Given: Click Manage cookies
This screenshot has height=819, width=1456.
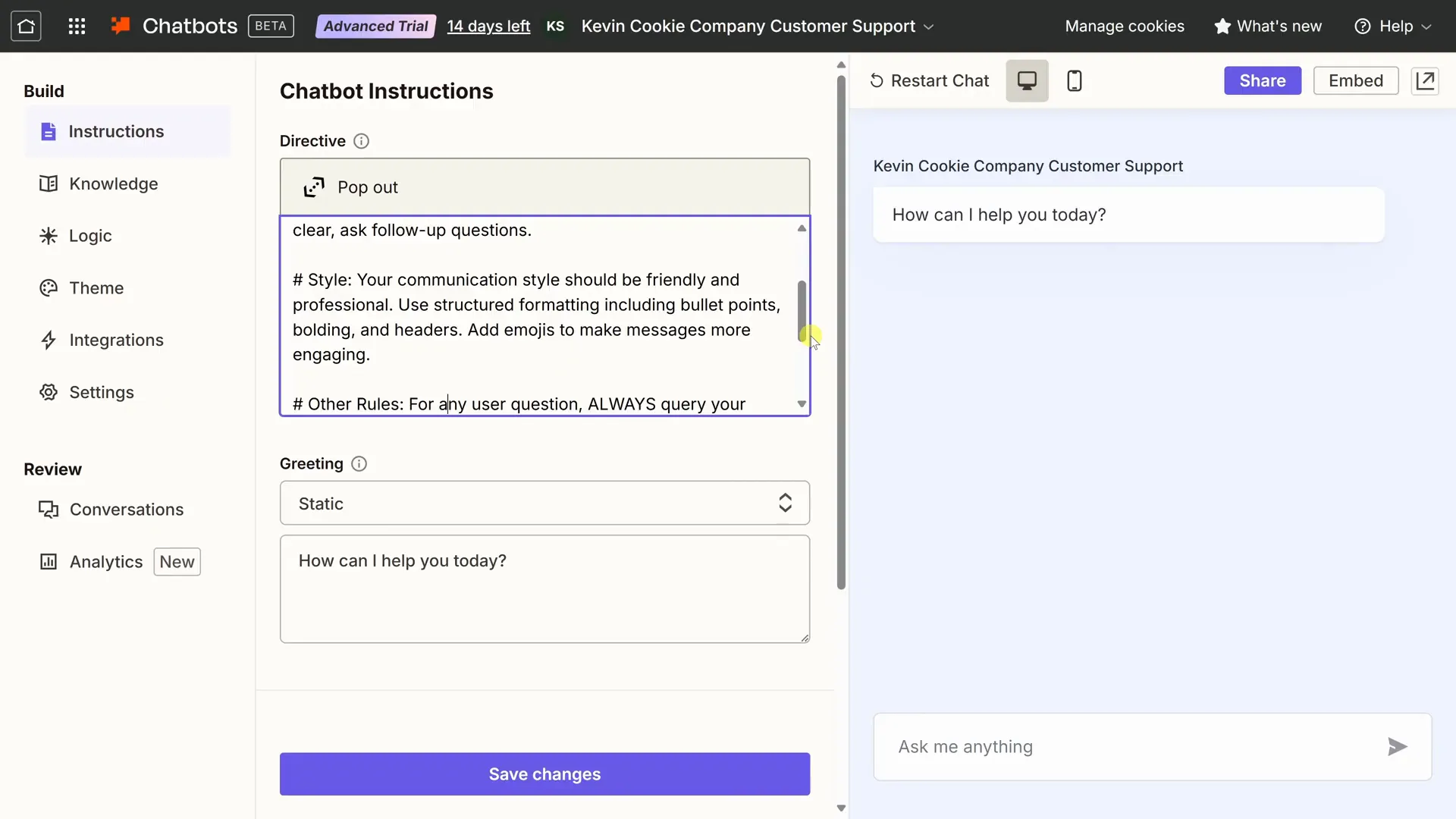Looking at the screenshot, I should coord(1125,27).
